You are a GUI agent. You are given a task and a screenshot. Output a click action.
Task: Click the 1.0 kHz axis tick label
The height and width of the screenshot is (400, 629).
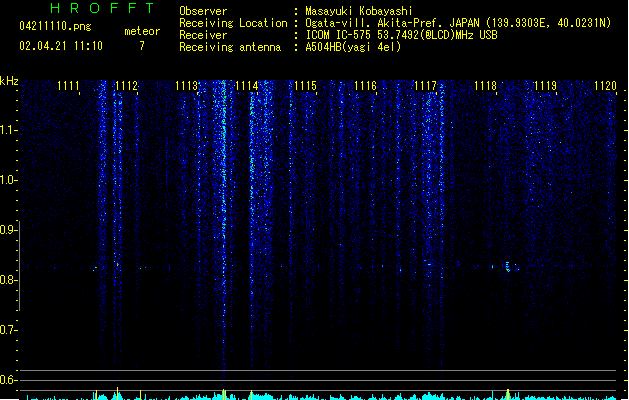point(8,179)
